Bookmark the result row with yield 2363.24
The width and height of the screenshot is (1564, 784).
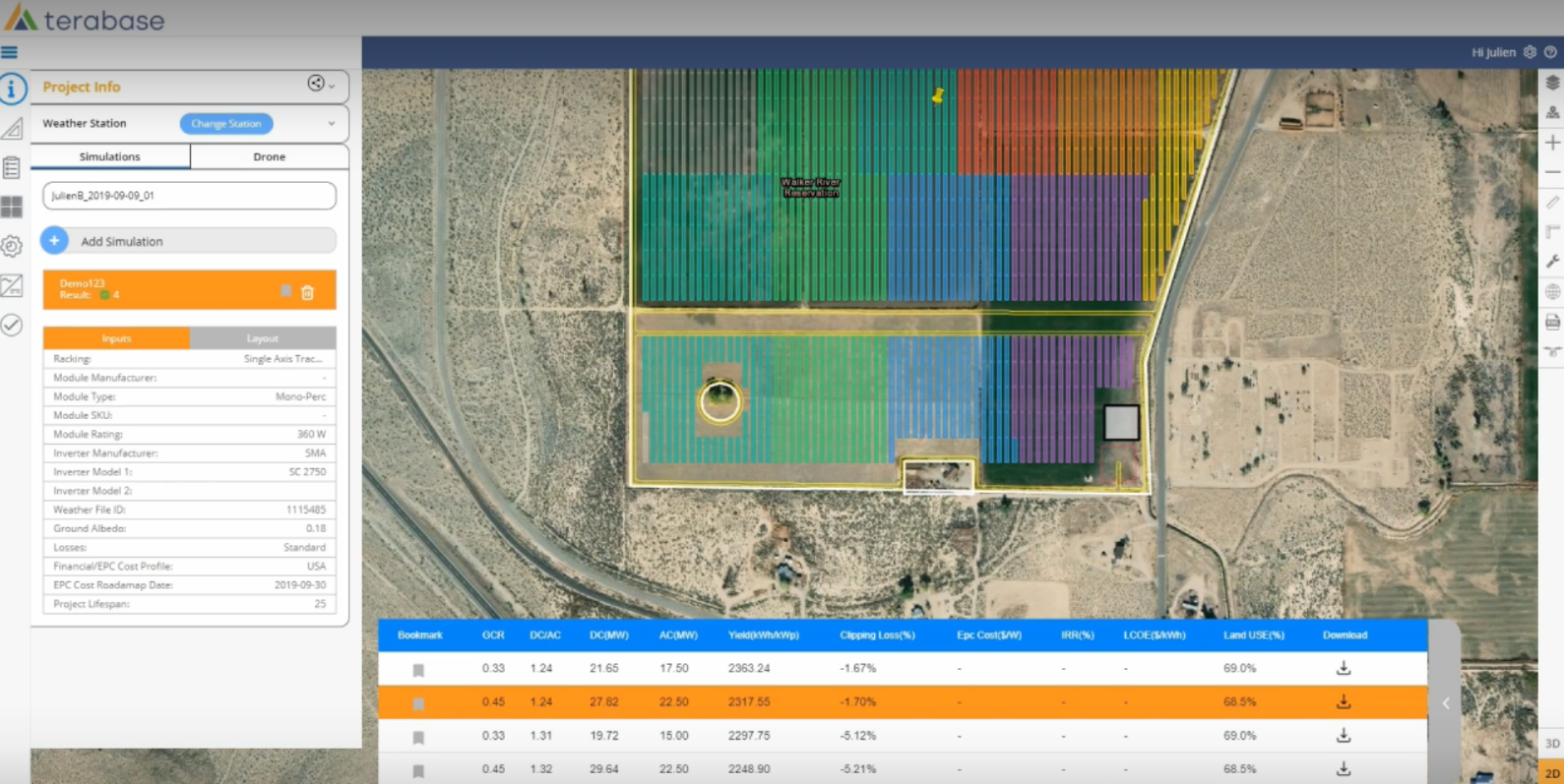[418, 670]
